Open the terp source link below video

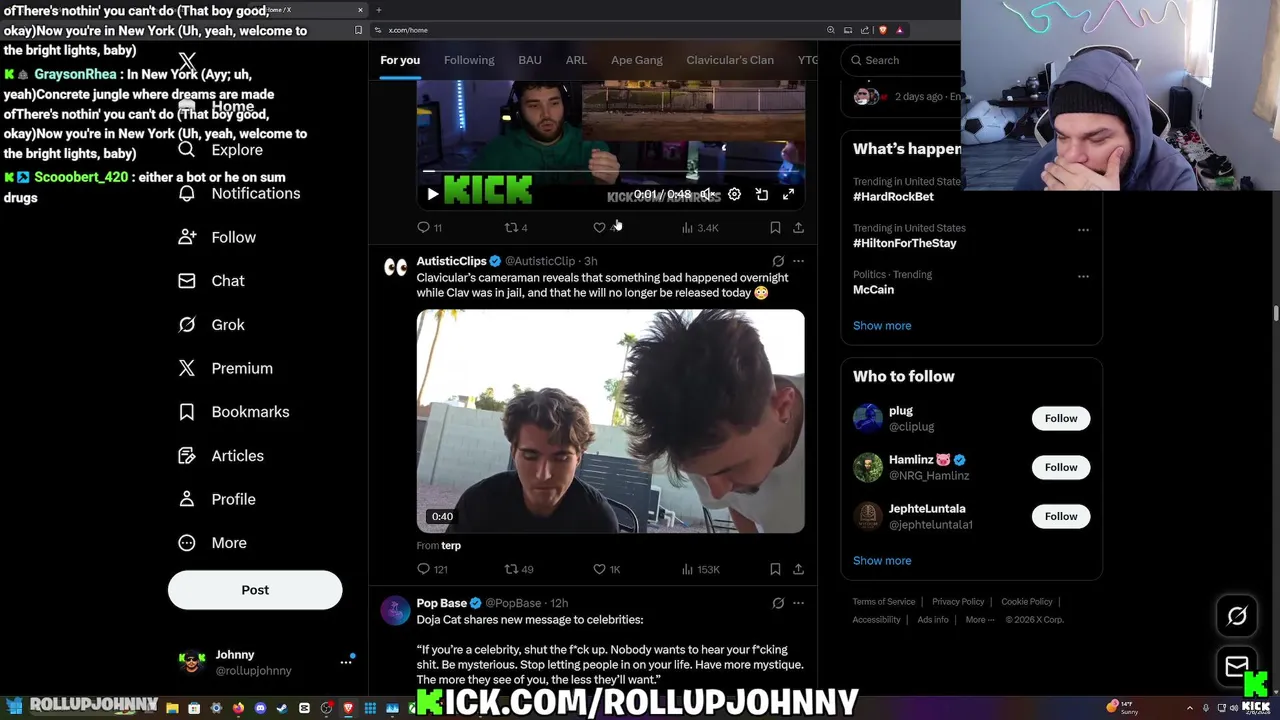click(451, 546)
